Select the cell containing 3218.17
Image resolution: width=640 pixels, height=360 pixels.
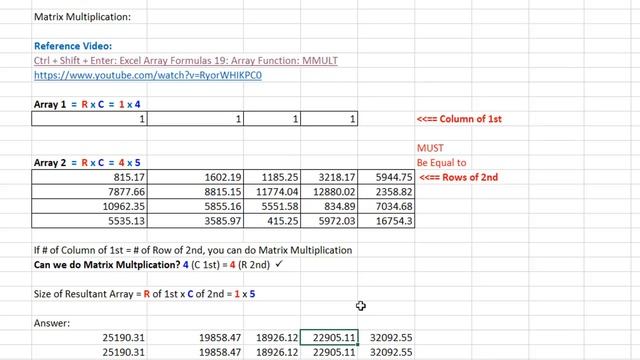pos(329,177)
